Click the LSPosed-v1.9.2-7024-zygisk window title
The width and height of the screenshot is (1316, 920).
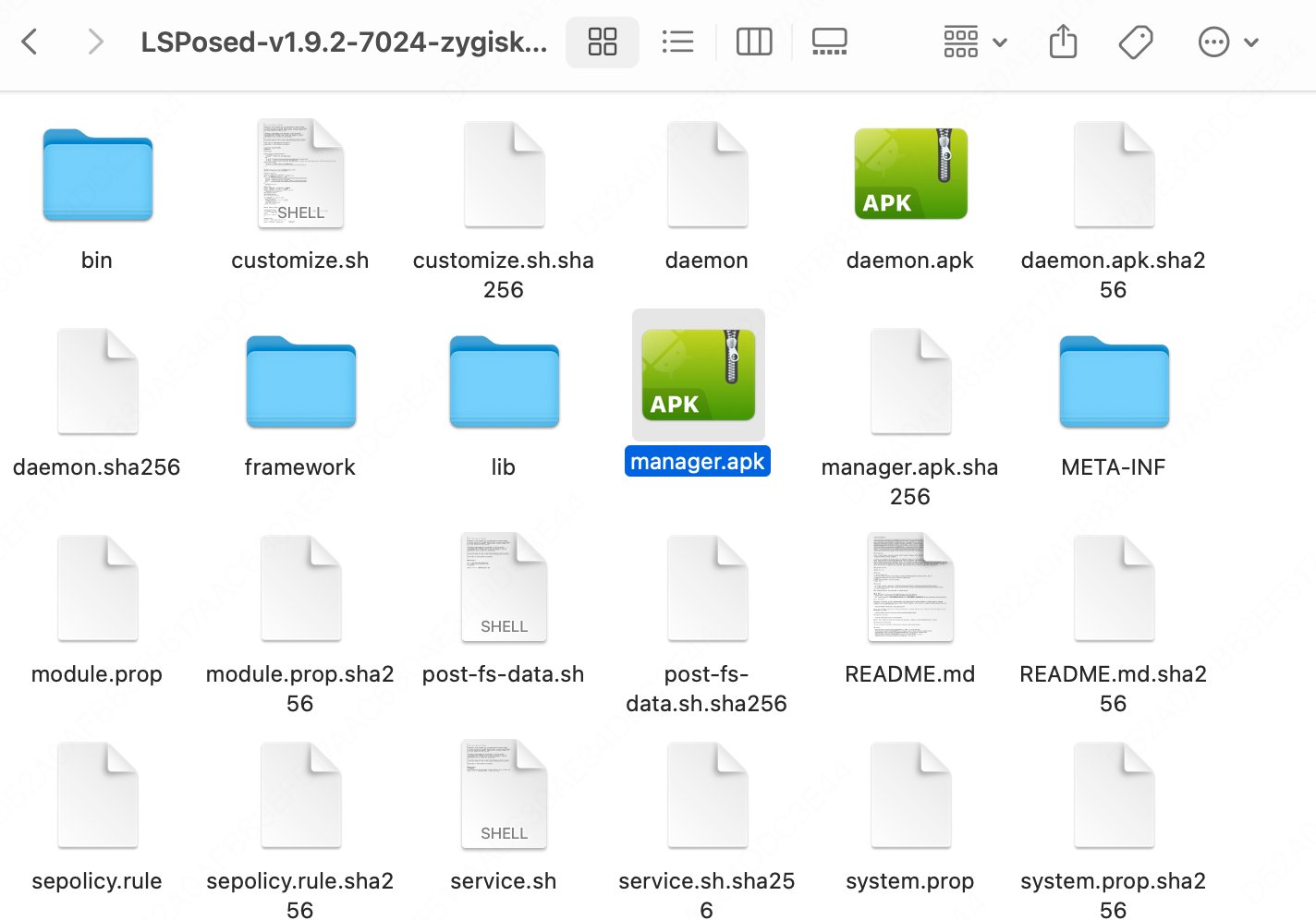344,42
